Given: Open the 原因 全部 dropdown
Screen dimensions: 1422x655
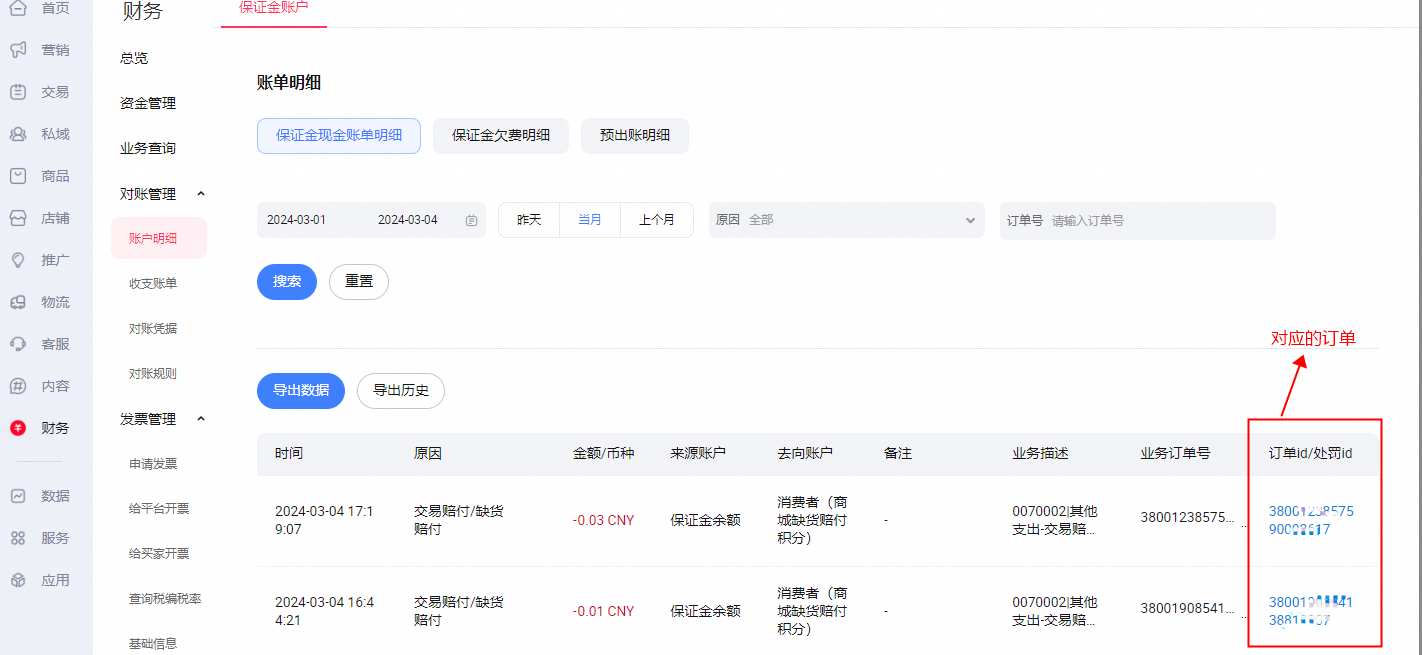Looking at the screenshot, I should click(847, 220).
